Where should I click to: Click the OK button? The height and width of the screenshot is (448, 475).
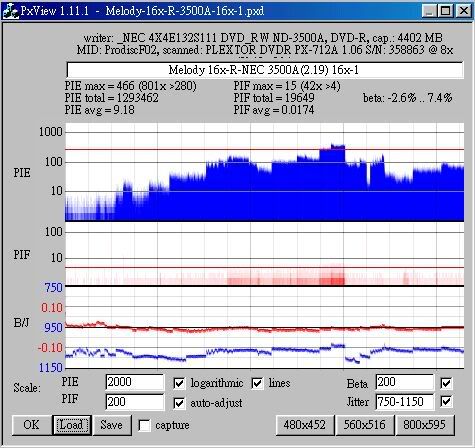click(x=31, y=425)
